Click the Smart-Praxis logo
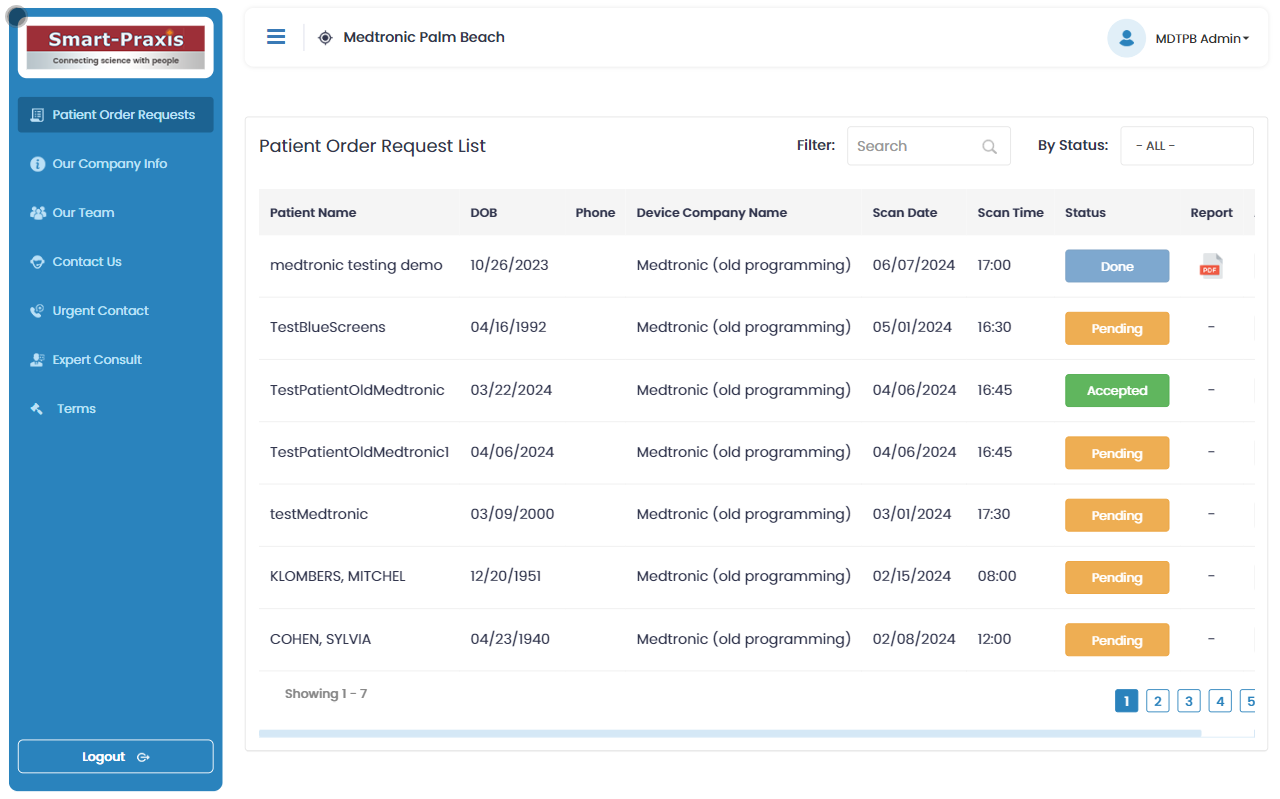The height and width of the screenshot is (799, 1280). 115,47
